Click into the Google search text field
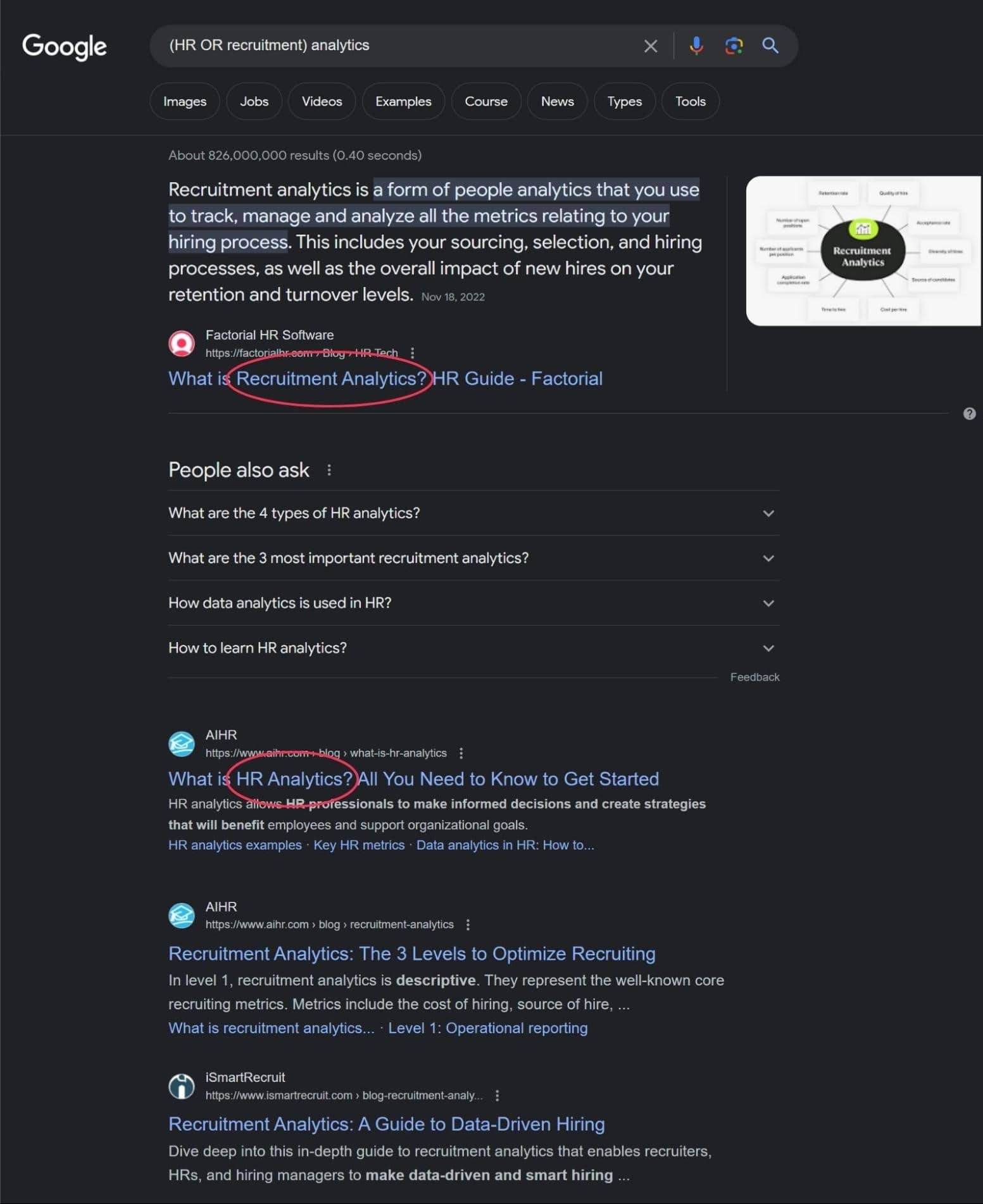983x1204 pixels. coord(399,46)
